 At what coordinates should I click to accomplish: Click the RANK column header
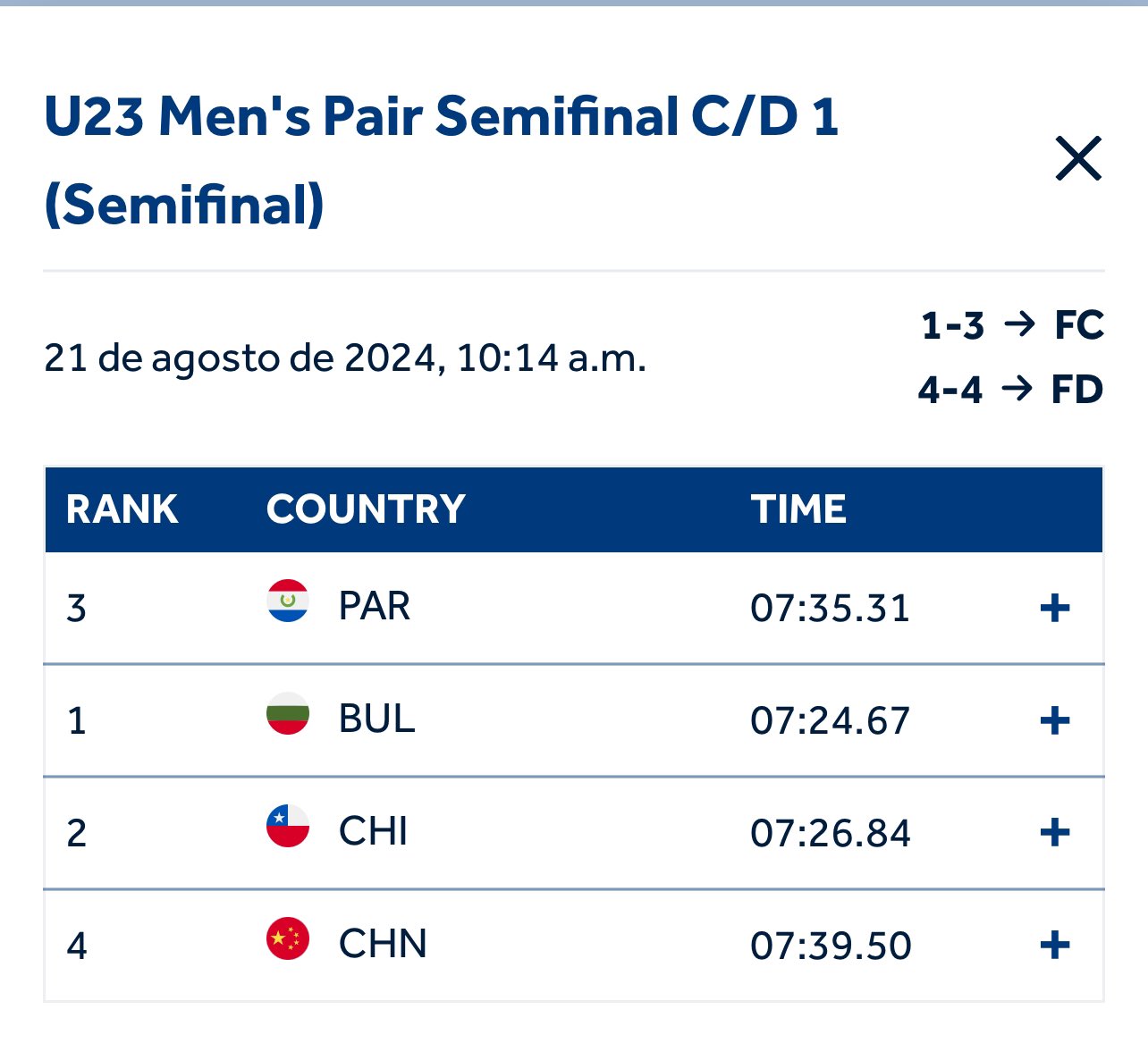tap(122, 509)
